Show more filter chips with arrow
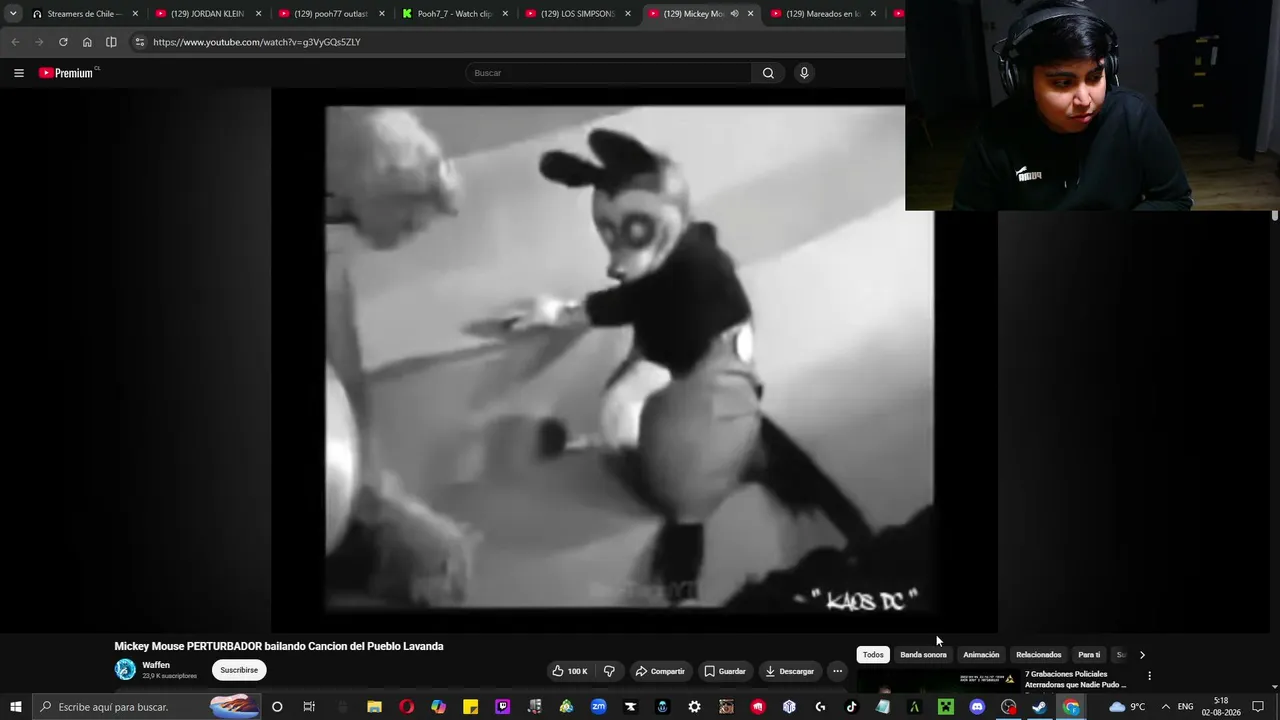The image size is (1280, 720). tap(1142, 655)
